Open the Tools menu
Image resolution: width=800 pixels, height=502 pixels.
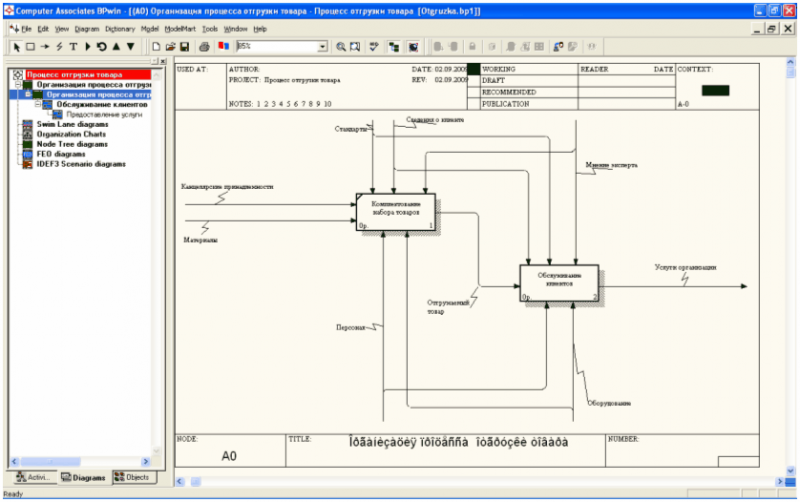click(210, 29)
